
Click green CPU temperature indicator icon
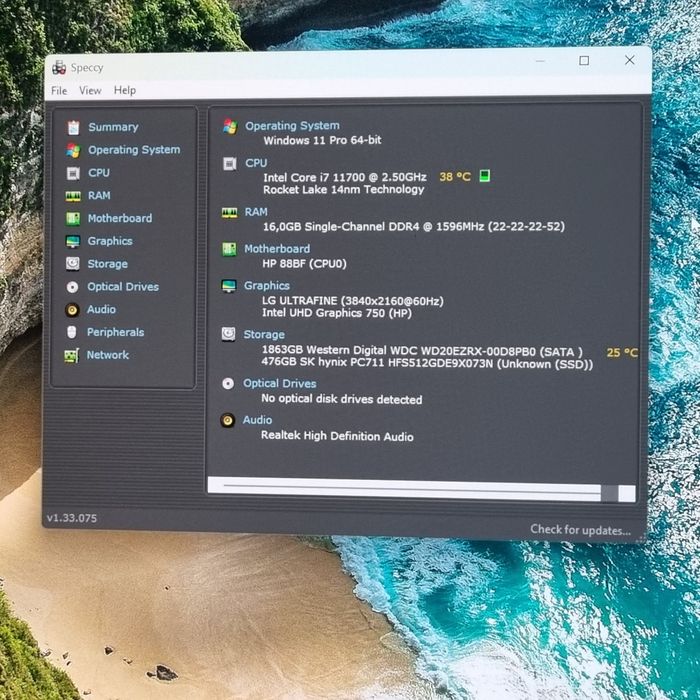click(484, 176)
